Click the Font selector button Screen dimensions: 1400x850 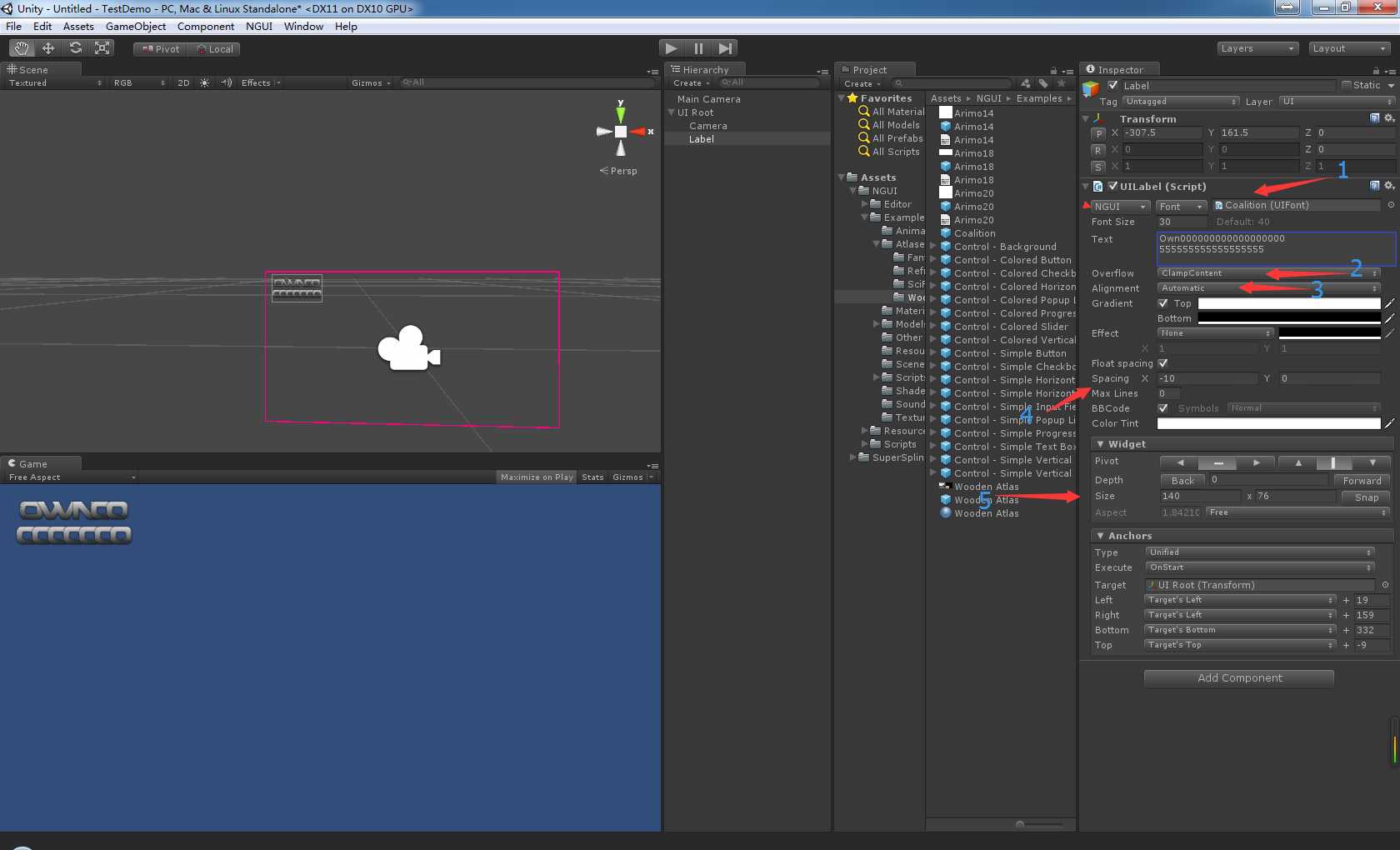click(1182, 207)
